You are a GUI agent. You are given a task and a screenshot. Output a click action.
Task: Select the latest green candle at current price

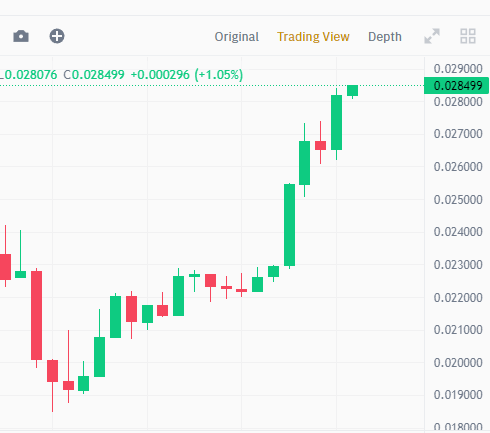tap(352, 91)
